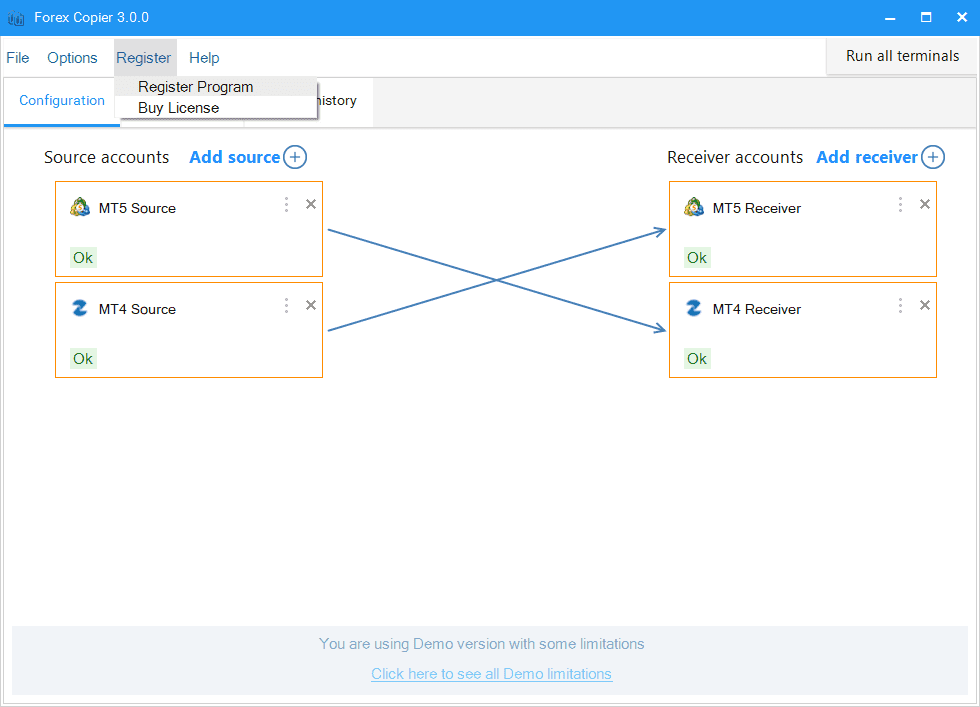Screen dimensions: 980x707
Task: Open the Options menu
Action: tap(72, 58)
